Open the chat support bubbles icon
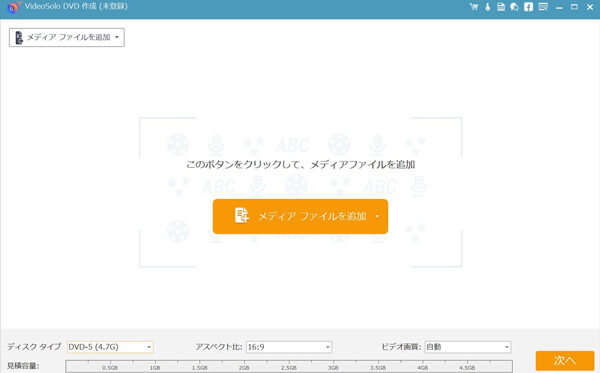 (x=514, y=7)
